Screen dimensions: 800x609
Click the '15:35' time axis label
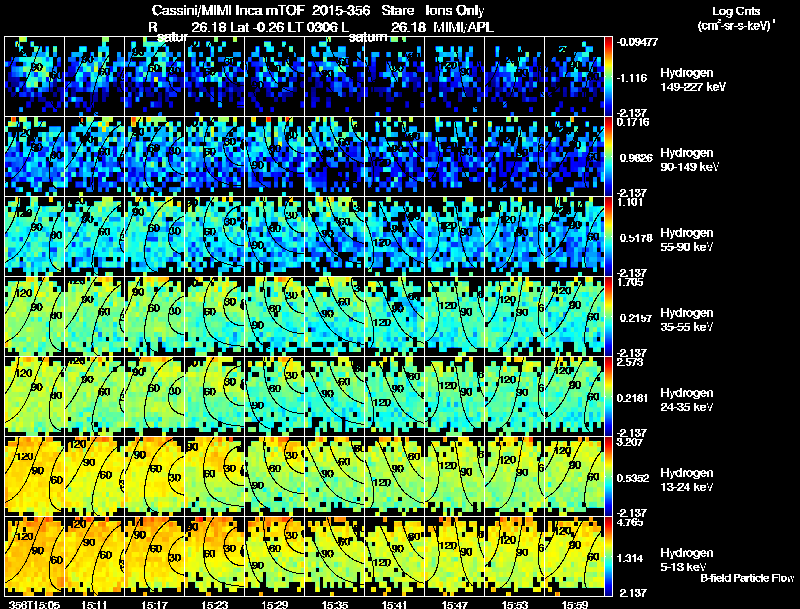(335, 605)
